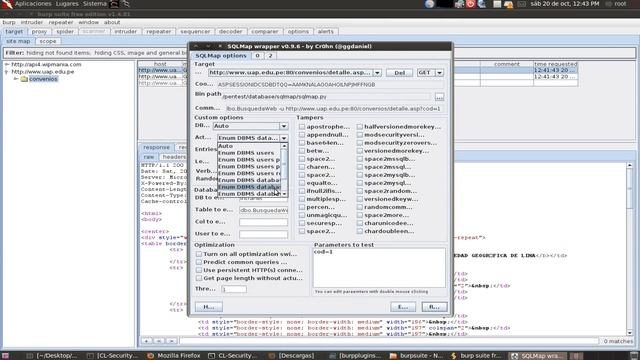640x360 pixels.
Task: Open the target URL dropdown arrow
Action: [x=377, y=73]
